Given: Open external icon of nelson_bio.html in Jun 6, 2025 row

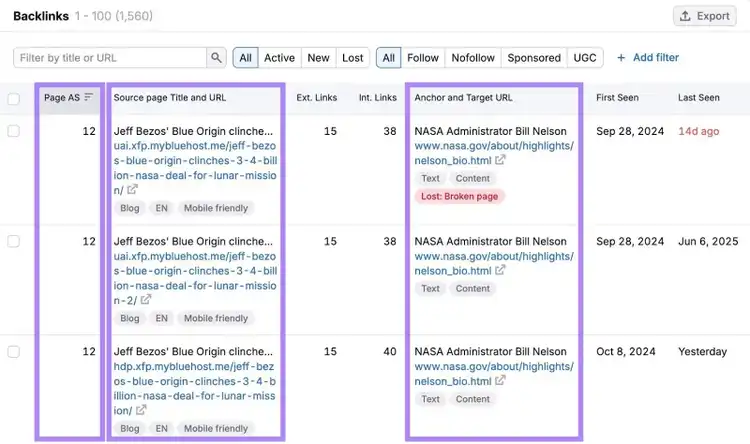Looking at the screenshot, I should [500, 270].
